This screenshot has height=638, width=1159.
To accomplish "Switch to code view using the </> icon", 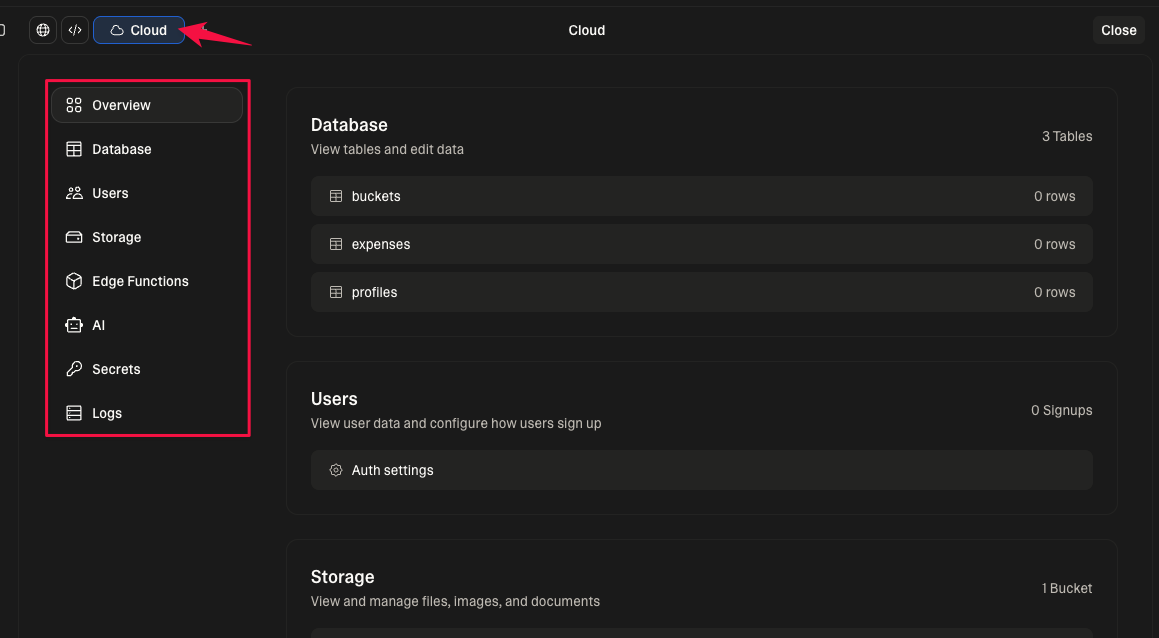I will pyautogui.click(x=74, y=29).
